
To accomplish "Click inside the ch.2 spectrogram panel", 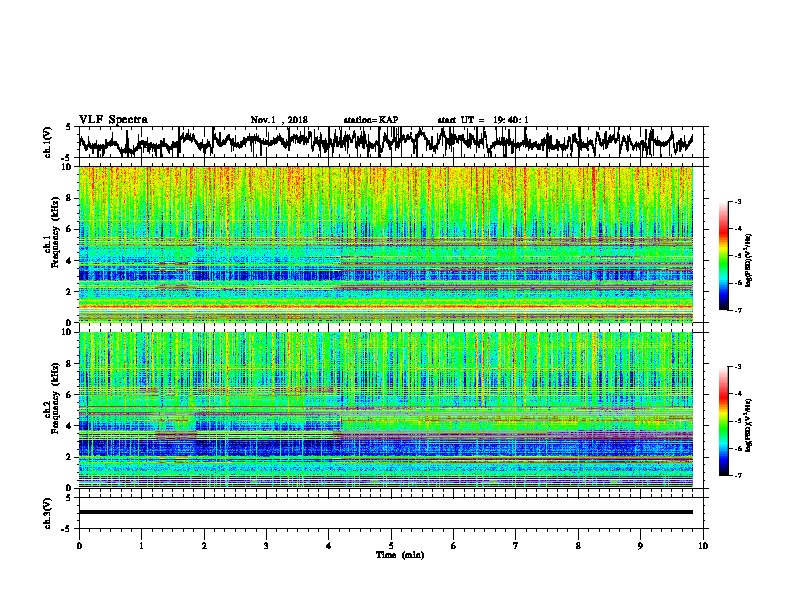I will 386,410.
